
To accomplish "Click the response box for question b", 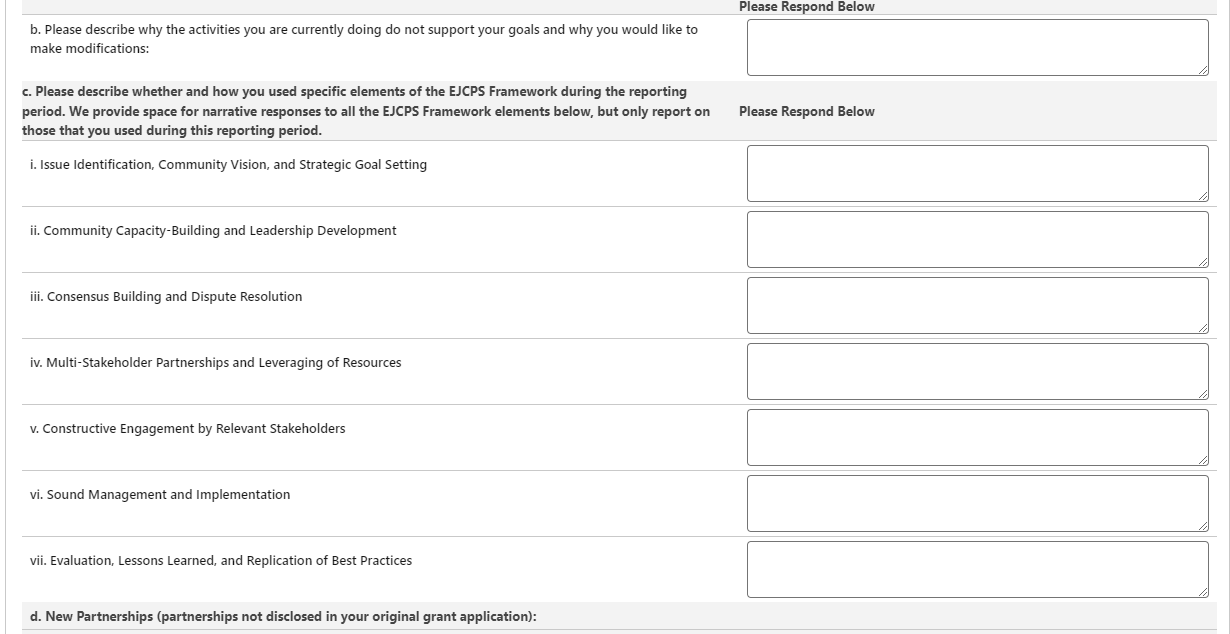I will (x=976, y=47).
